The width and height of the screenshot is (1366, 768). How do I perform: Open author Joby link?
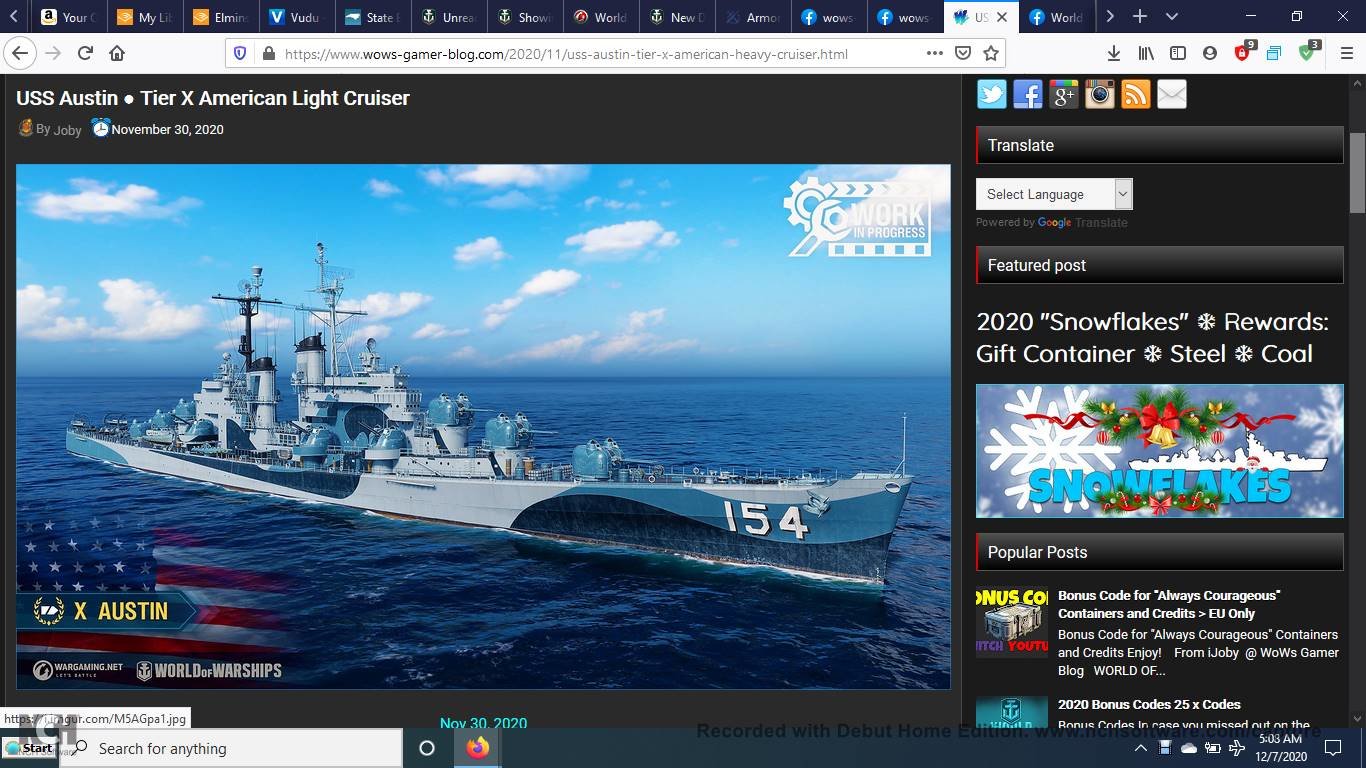(68, 130)
